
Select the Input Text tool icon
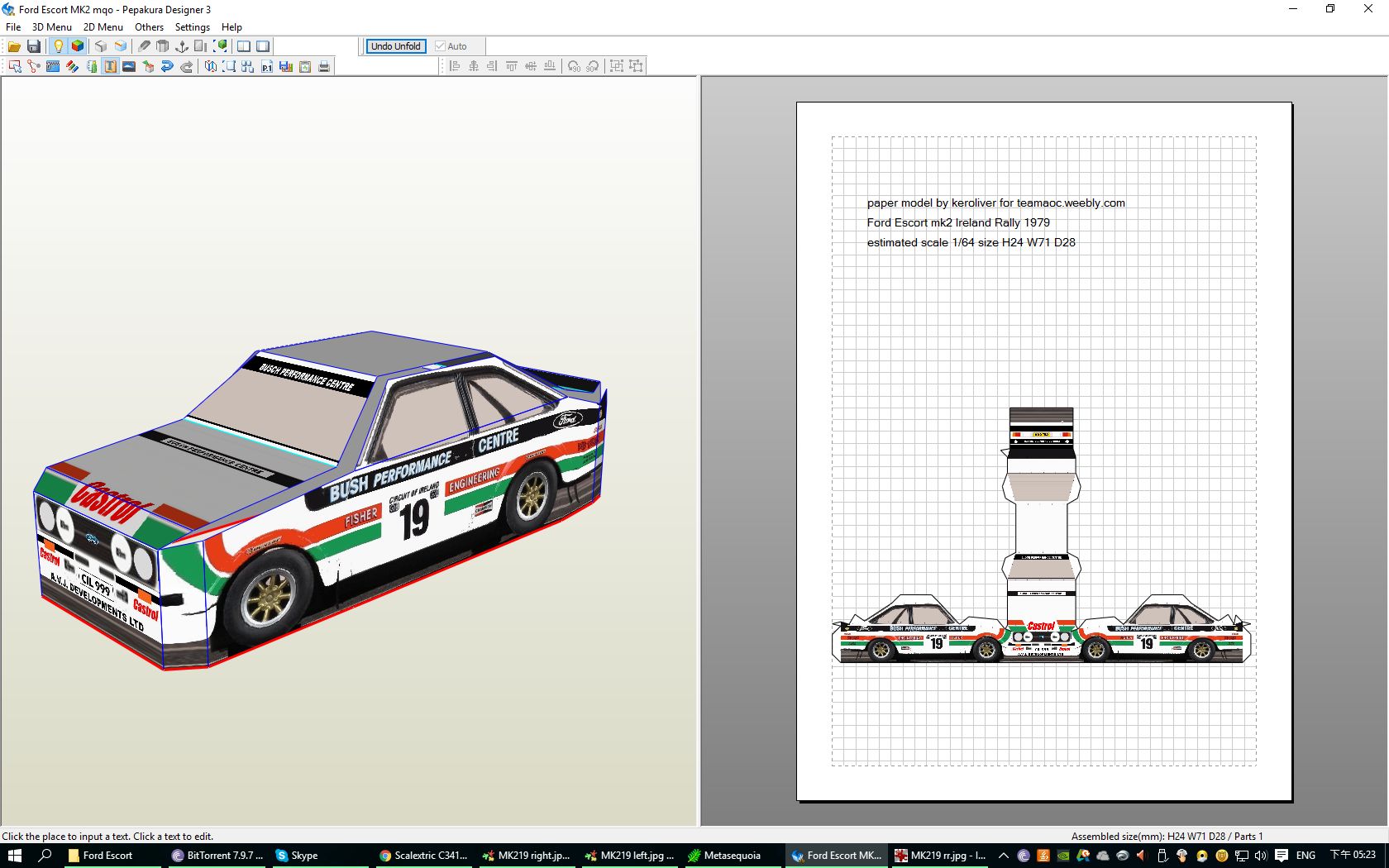pyautogui.click(x=110, y=66)
